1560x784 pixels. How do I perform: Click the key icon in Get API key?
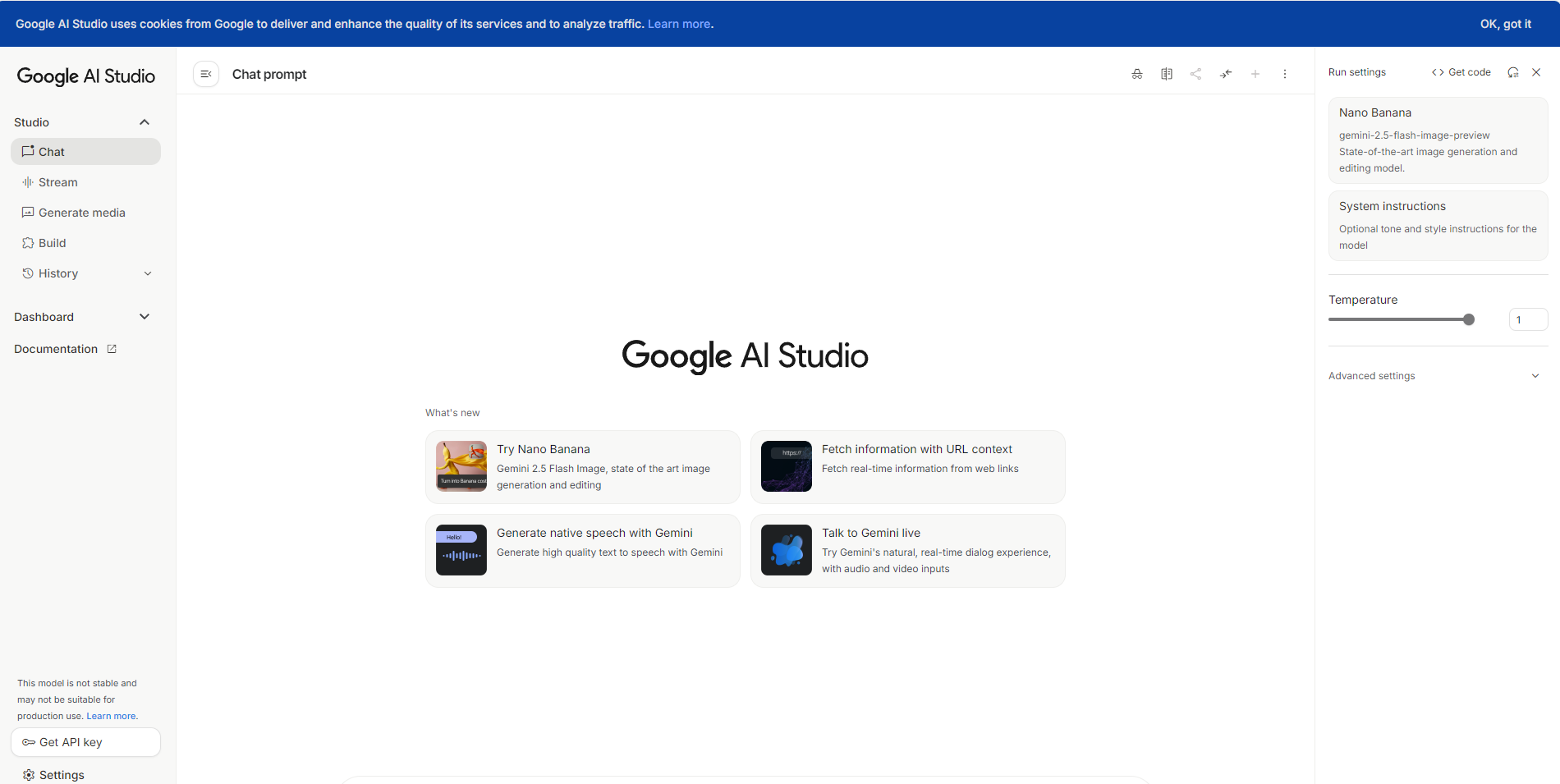click(x=29, y=742)
